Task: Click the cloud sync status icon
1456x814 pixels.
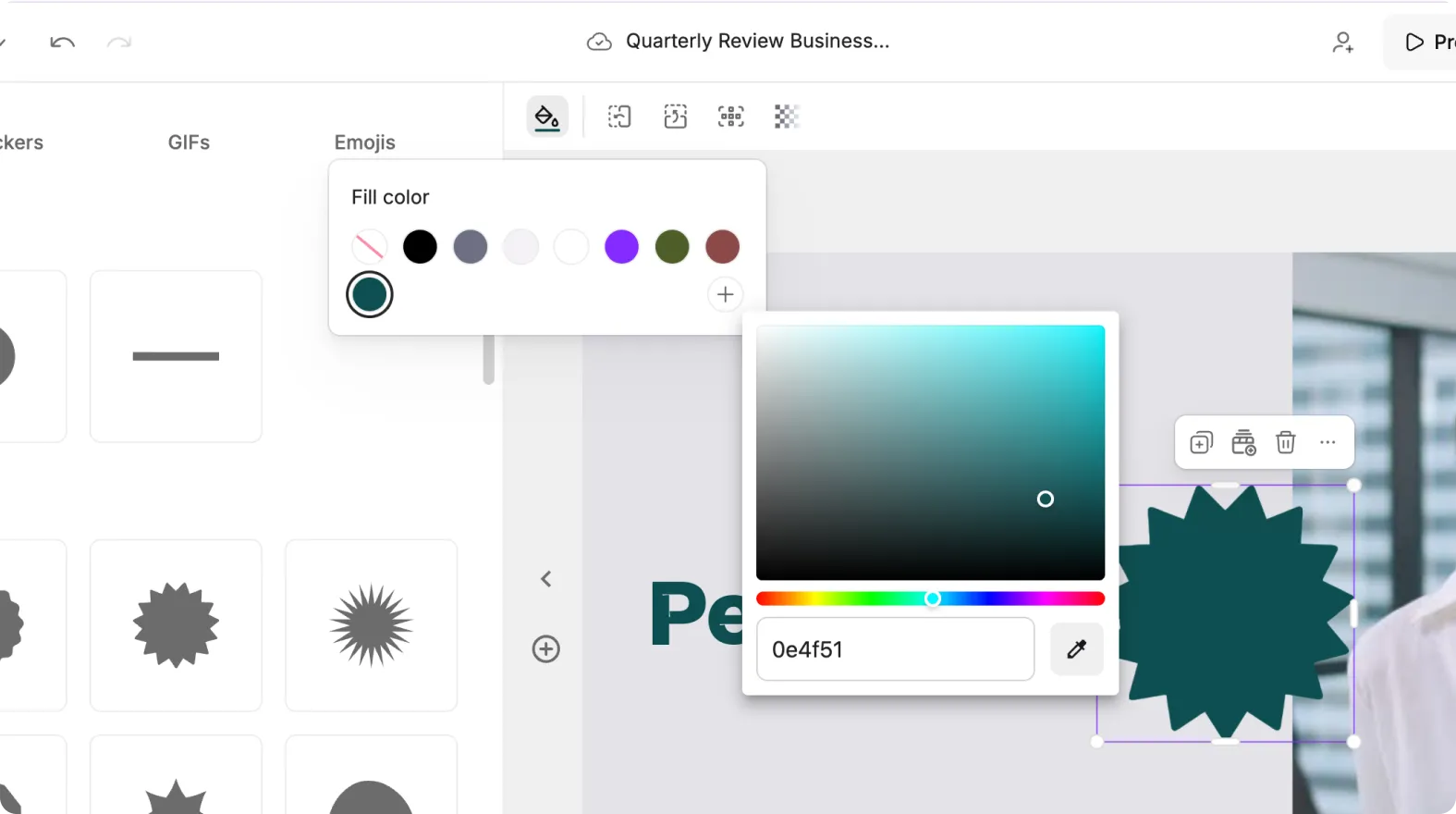Action: click(599, 42)
